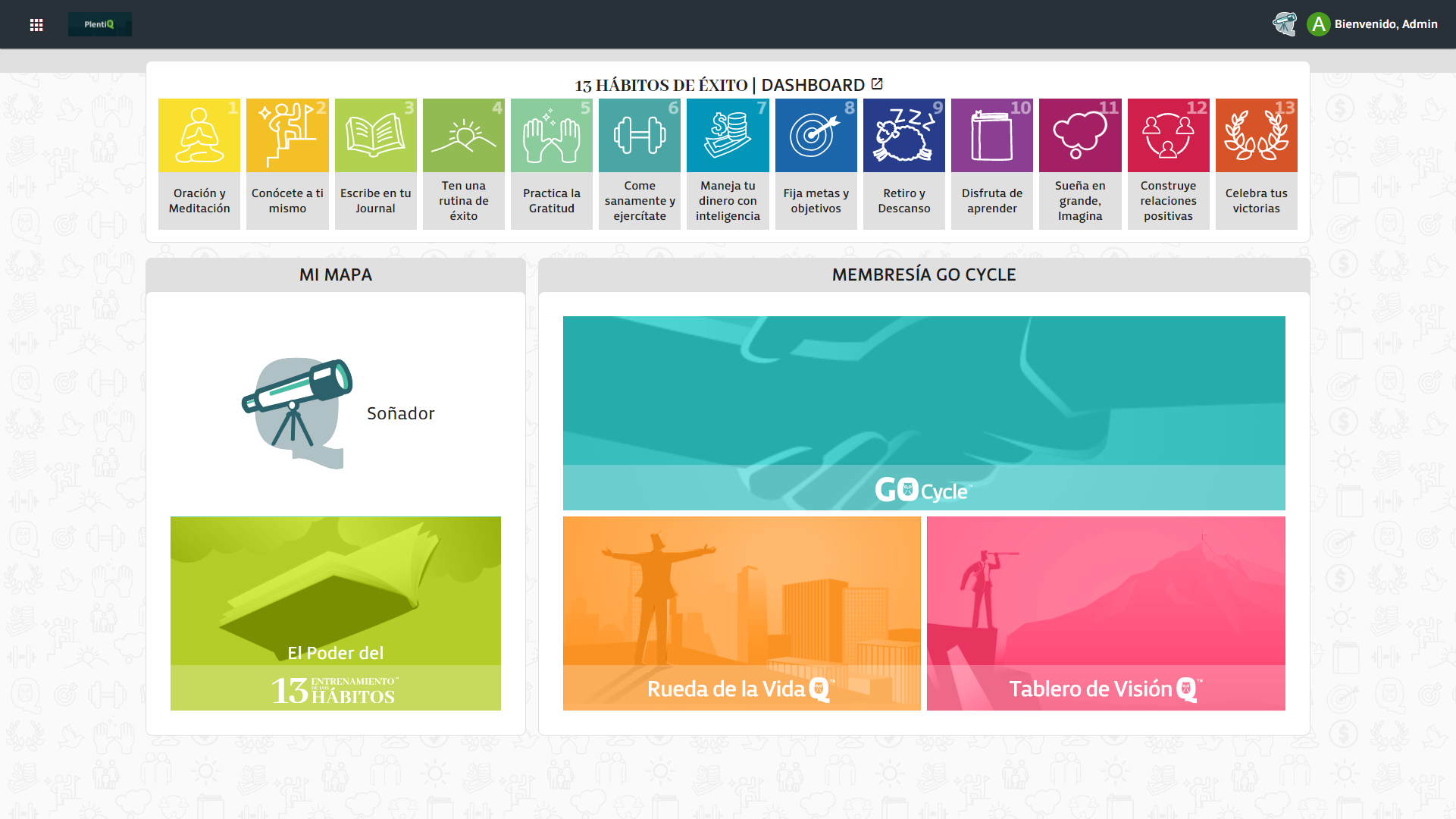The image size is (1456, 819).
Task: Open the rocket mascot icon in header
Action: click(1285, 24)
